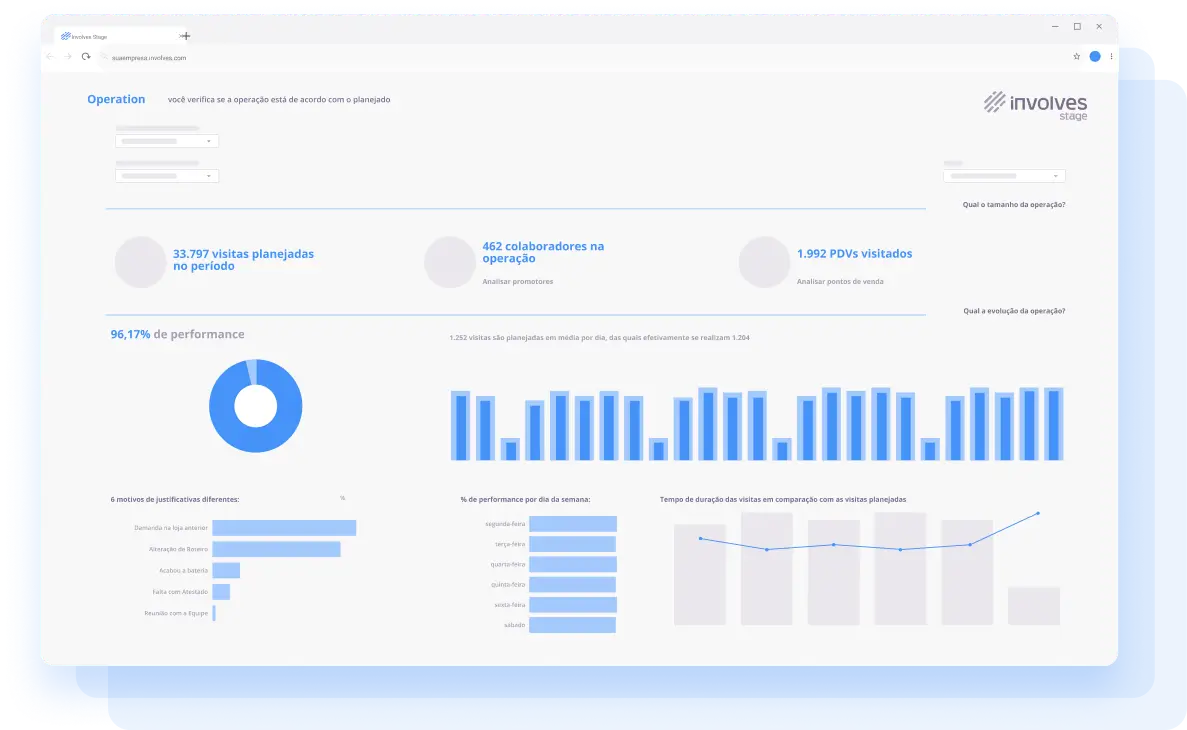Click sexta-feira performance bar

[573, 605]
